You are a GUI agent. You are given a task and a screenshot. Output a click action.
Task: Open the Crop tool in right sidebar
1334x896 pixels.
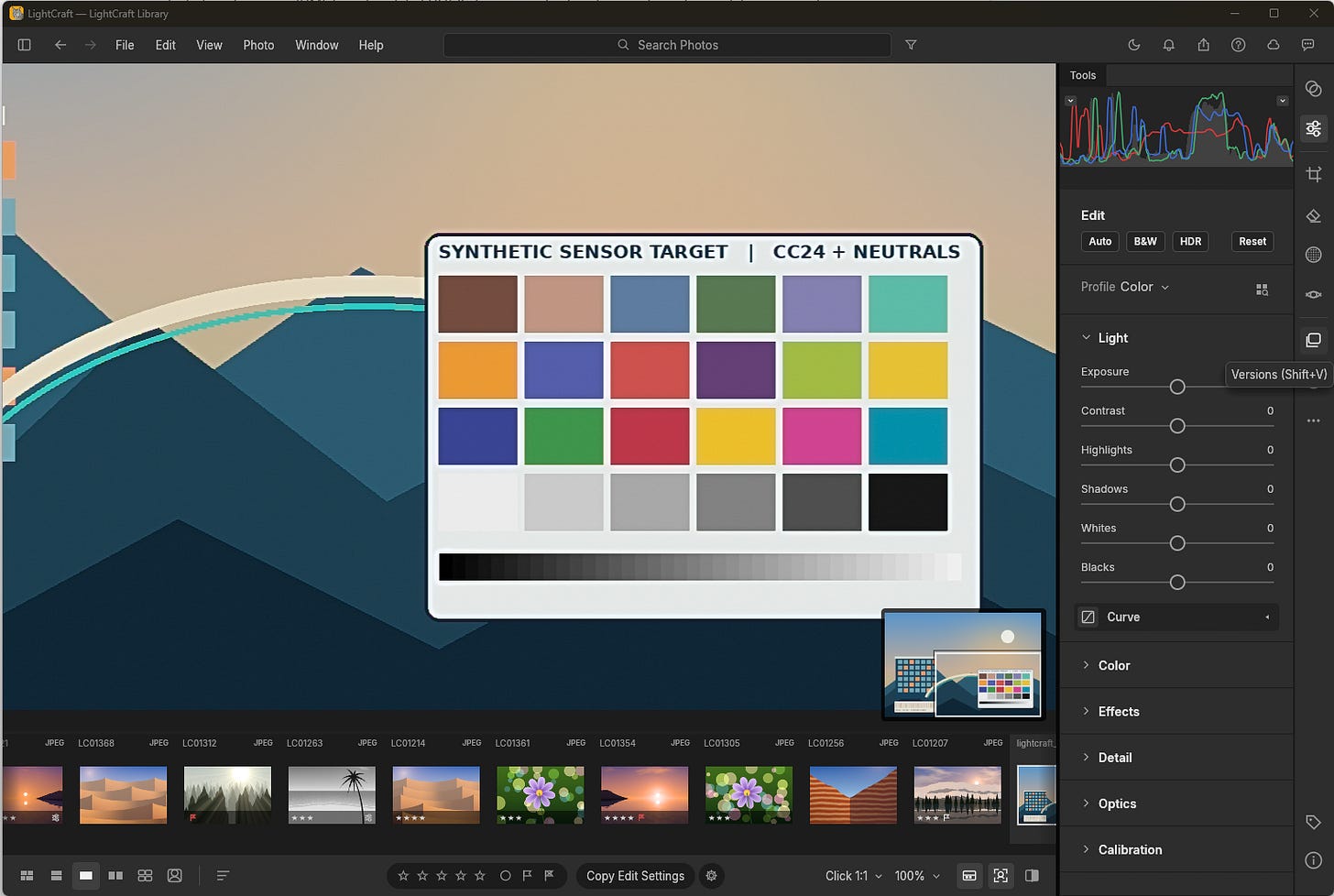[x=1313, y=174]
